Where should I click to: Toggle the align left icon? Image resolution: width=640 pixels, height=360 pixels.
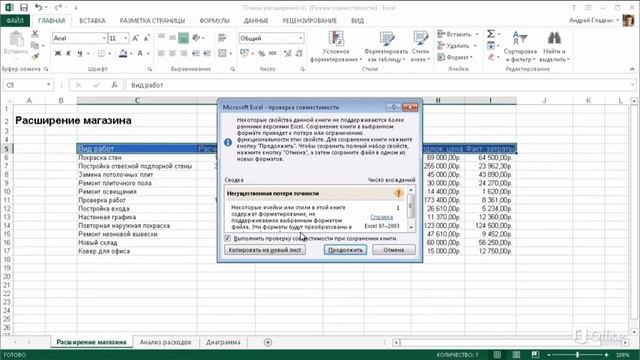[161, 53]
